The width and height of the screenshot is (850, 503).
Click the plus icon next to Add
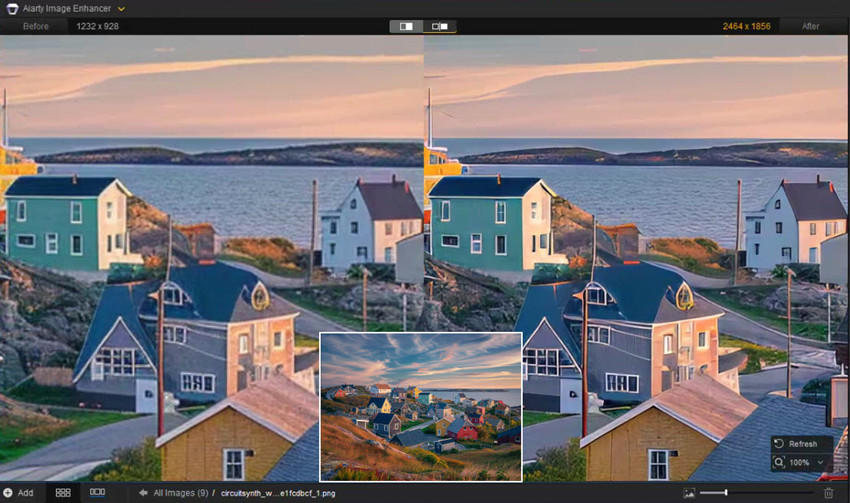click(x=7, y=493)
